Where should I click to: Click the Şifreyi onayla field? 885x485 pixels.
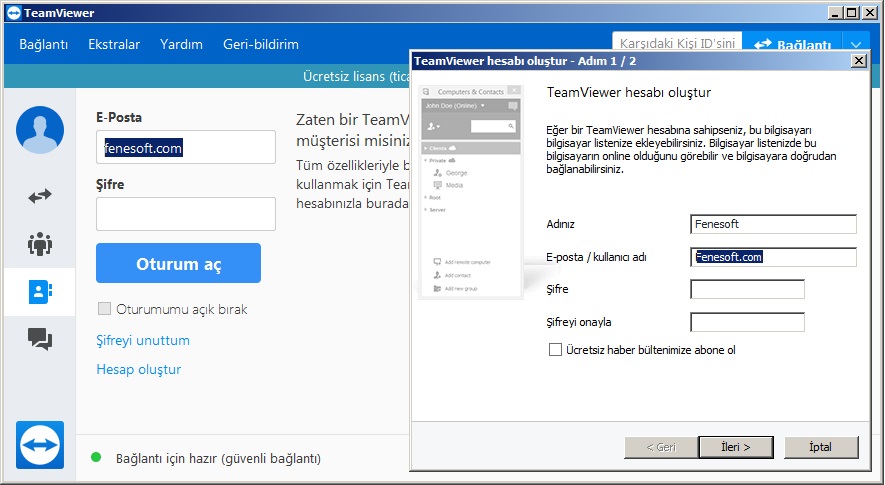[x=747, y=322]
